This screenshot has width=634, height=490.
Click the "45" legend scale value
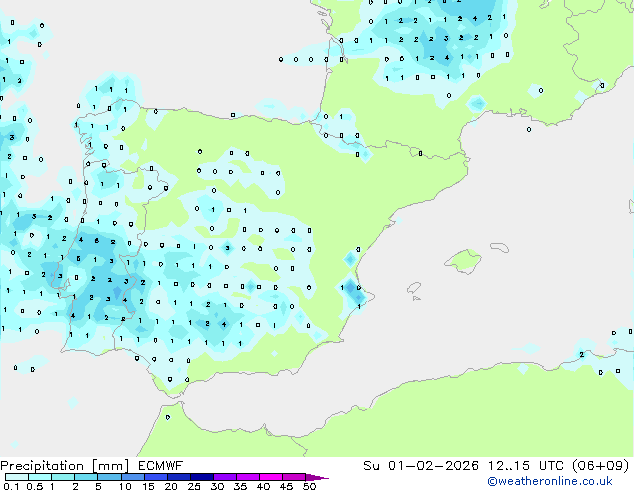(x=286, y=486)
